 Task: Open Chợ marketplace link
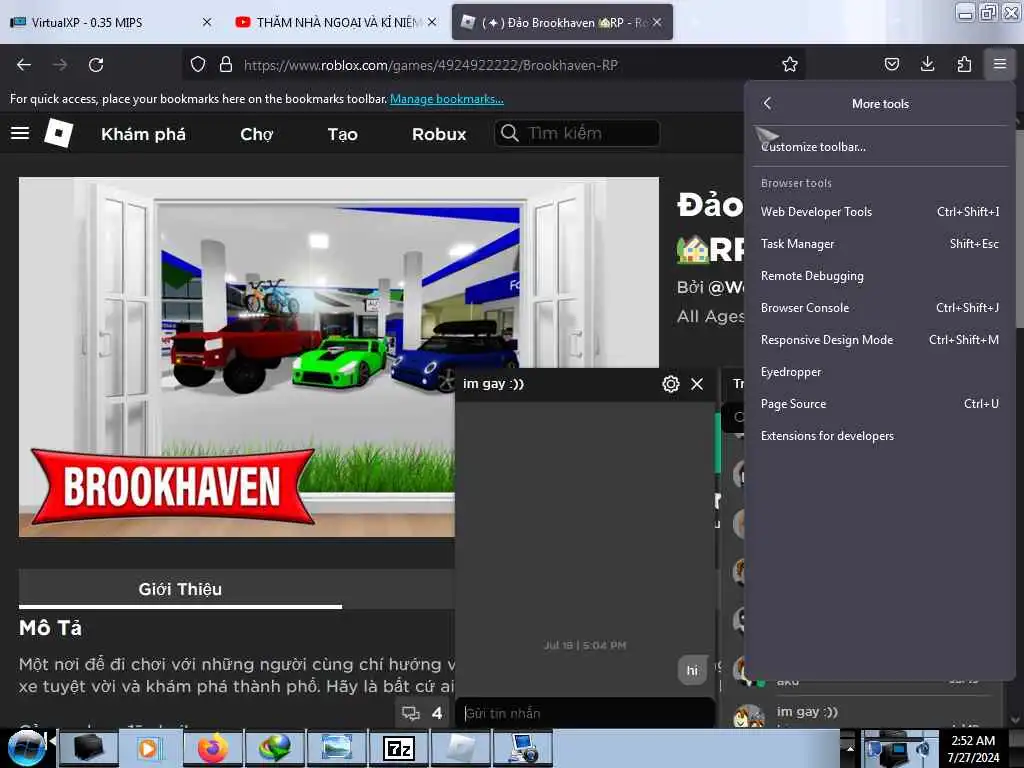click(257, 134)
